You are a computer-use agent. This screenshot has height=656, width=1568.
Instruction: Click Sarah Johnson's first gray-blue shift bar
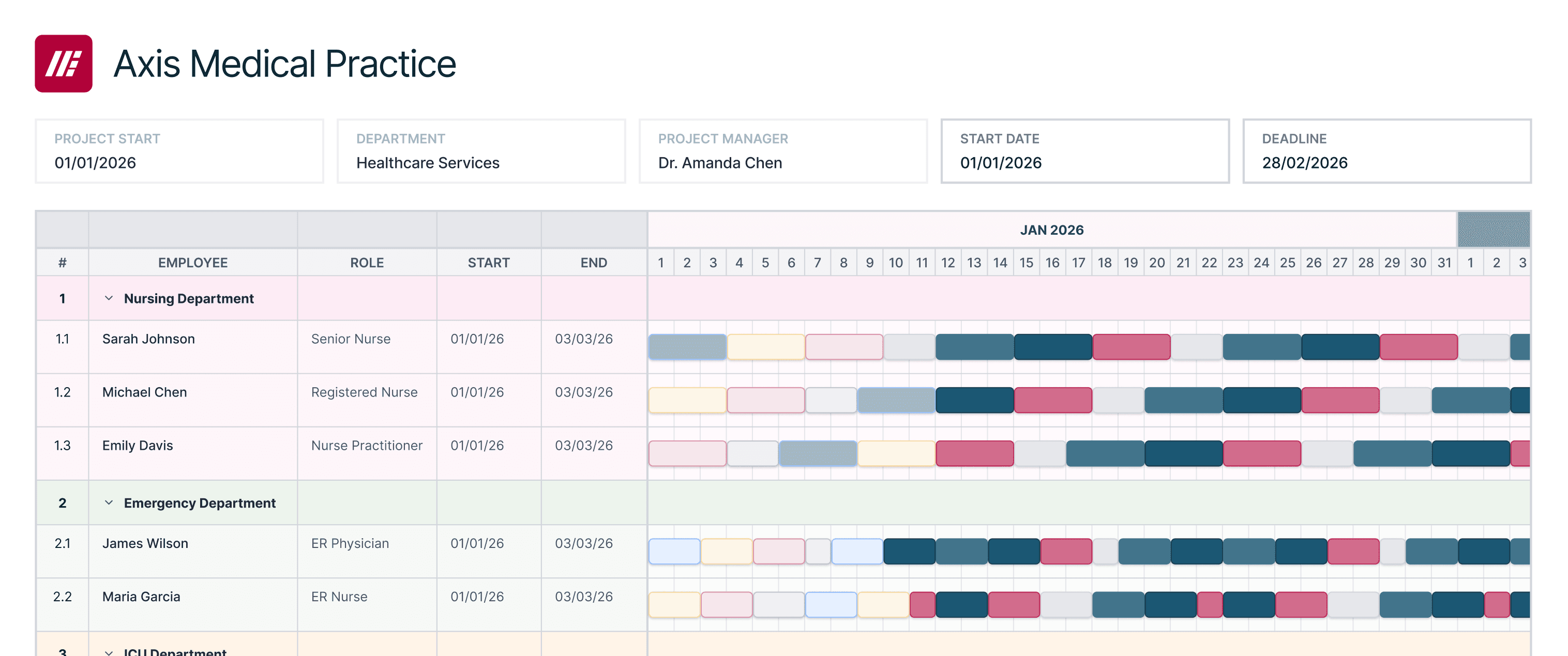coord(687,347)
